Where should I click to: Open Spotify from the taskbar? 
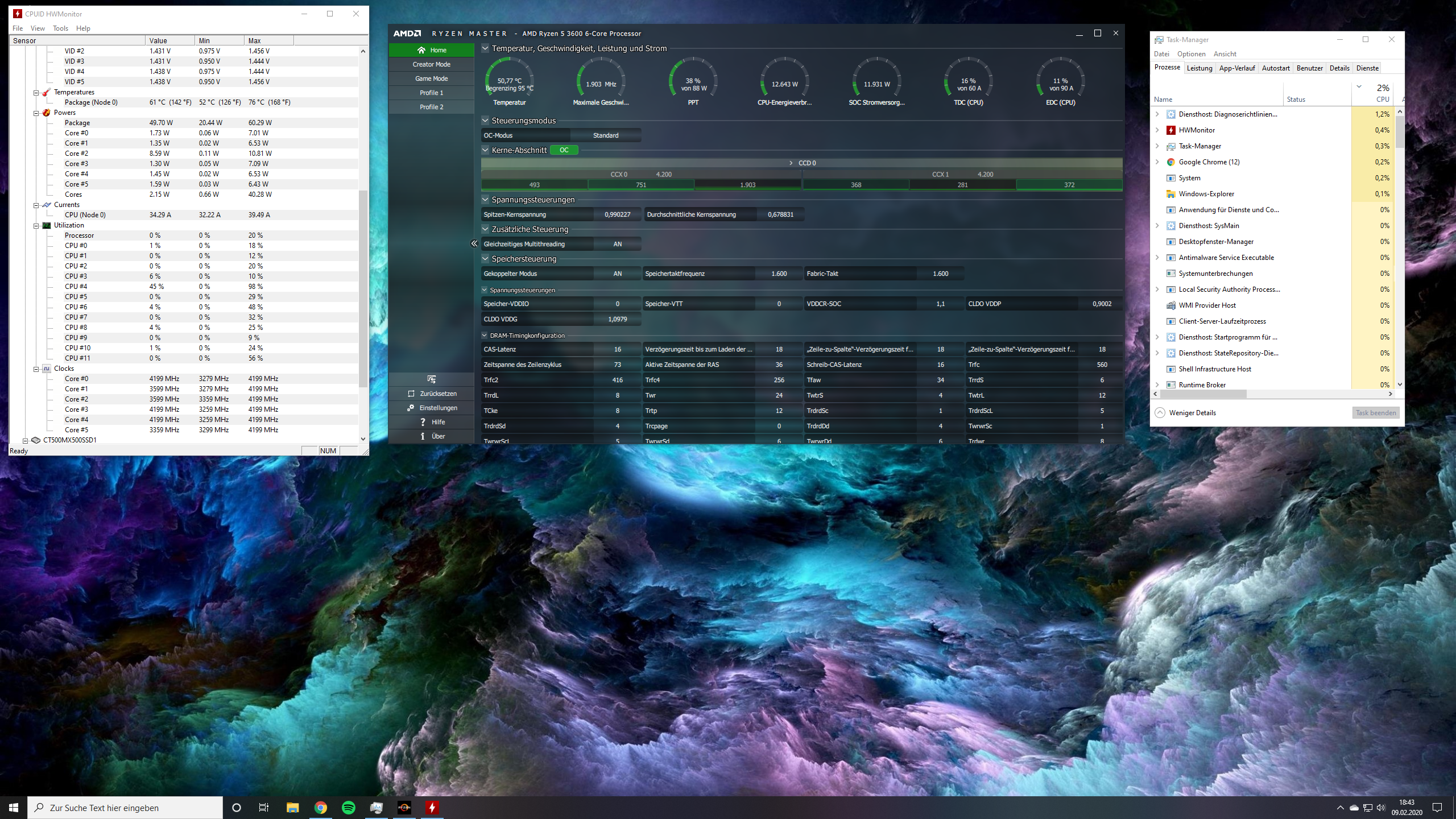tap(349, 808)
